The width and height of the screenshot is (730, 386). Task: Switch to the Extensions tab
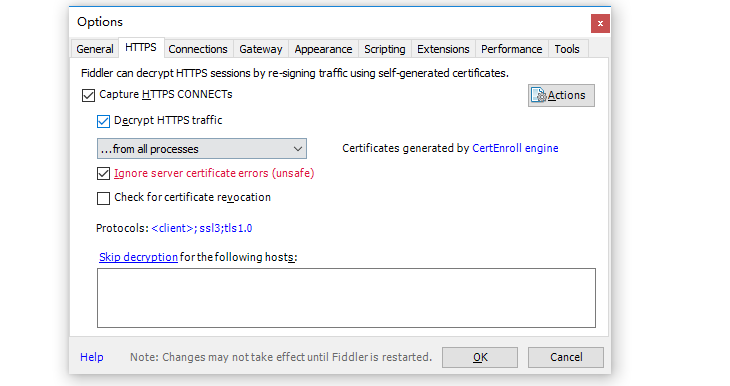443,49
